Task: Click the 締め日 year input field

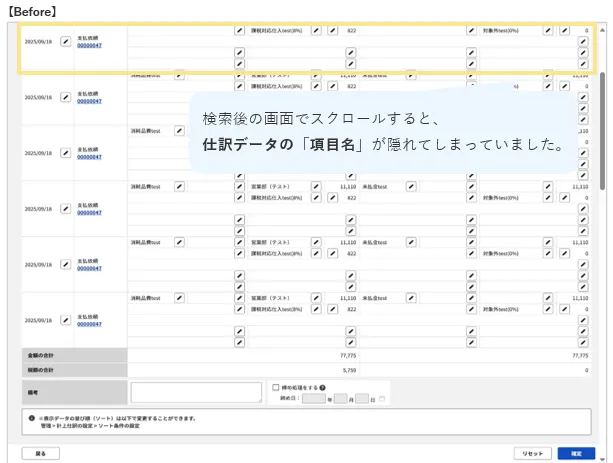Action: click(x=313, y=399)
